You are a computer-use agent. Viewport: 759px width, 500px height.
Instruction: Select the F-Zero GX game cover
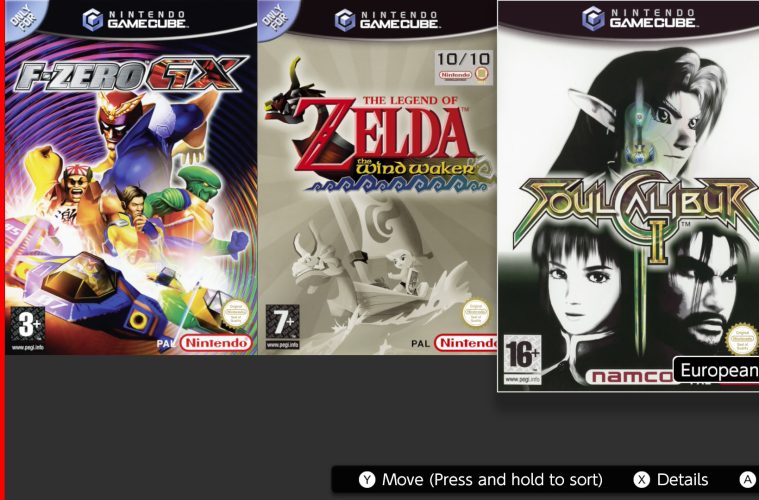point(131,178)
